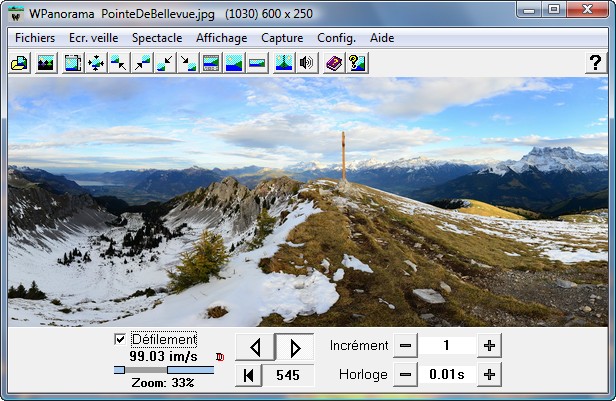Click the Zoom slider bar
Screen dimensions: 616x401
click(x=164, y=370)
